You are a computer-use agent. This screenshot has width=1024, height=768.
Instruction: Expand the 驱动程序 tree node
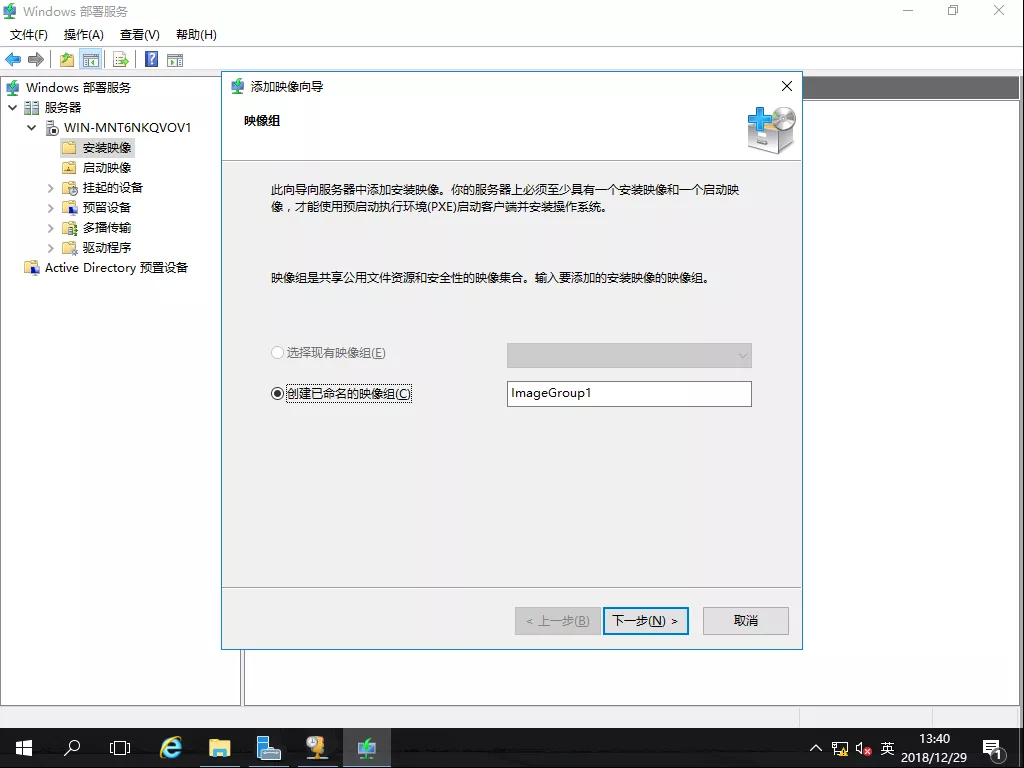click(51, 248)
